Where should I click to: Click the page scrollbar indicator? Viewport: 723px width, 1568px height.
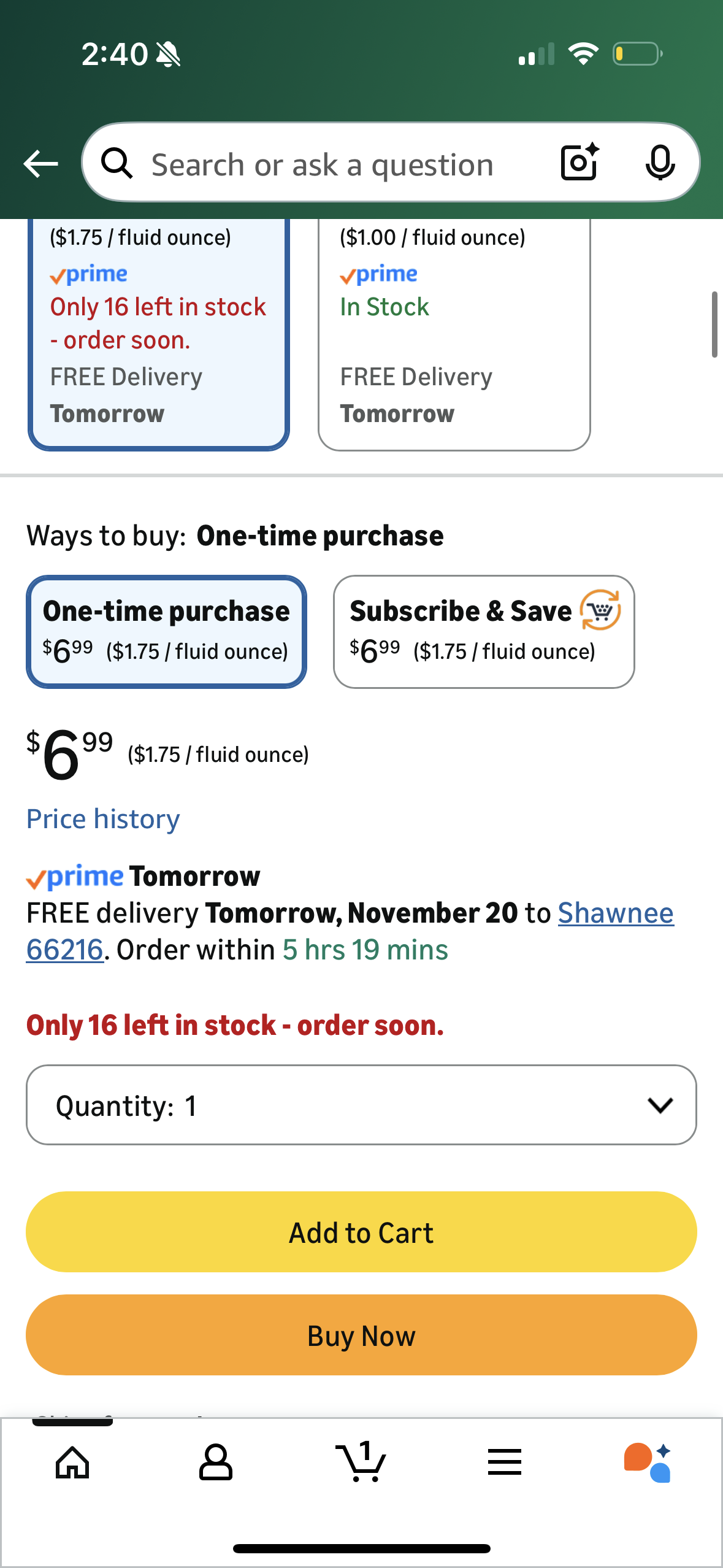pyautogui.click(x=714, y=325)
